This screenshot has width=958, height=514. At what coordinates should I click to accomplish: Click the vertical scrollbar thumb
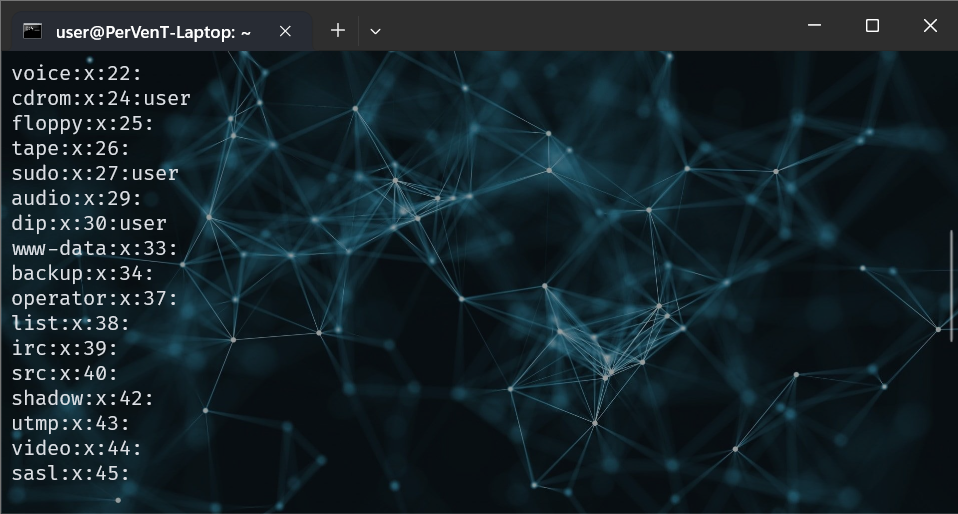pos(952,285)
